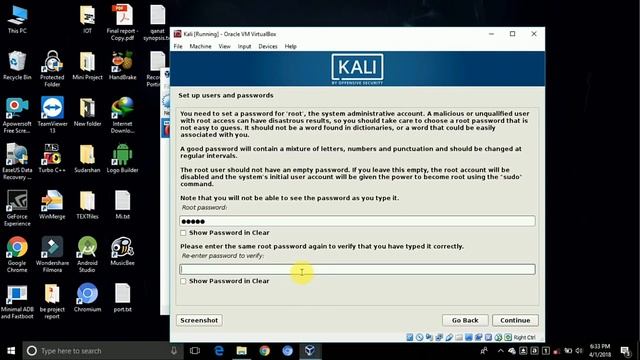This screenshot has height=360, width=640.
Task: Select the TeamViewer 13 desktop icon
Action: 52,115
